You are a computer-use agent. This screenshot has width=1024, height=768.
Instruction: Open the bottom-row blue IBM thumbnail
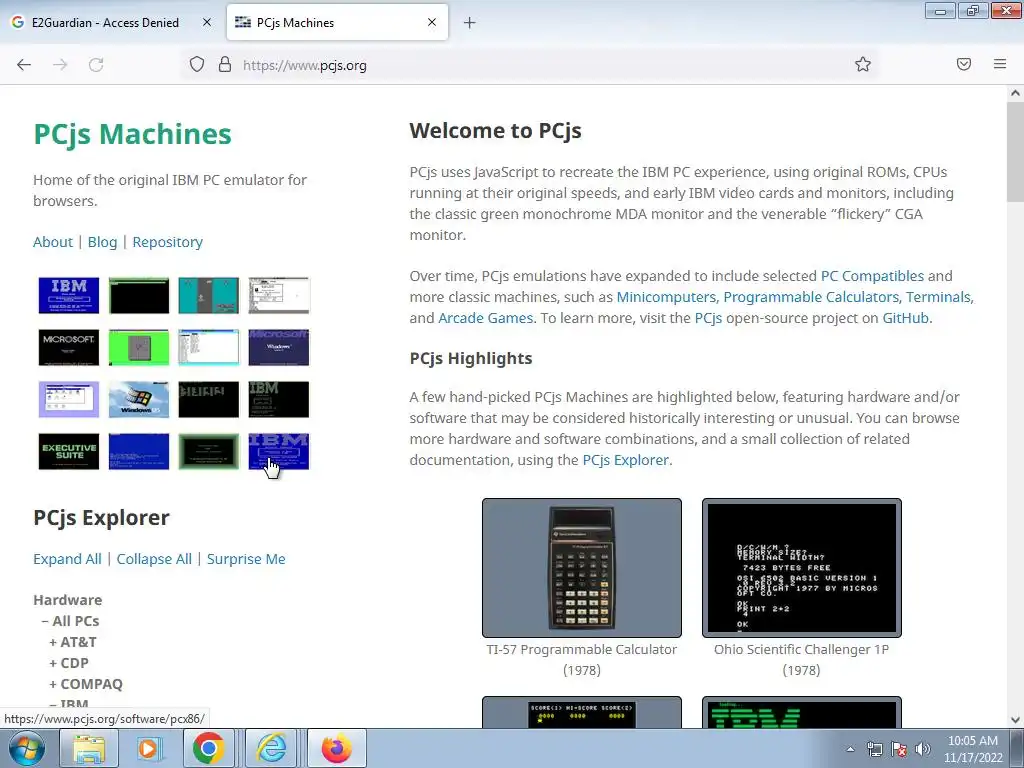pyautogui.click(x=279, y=451)
